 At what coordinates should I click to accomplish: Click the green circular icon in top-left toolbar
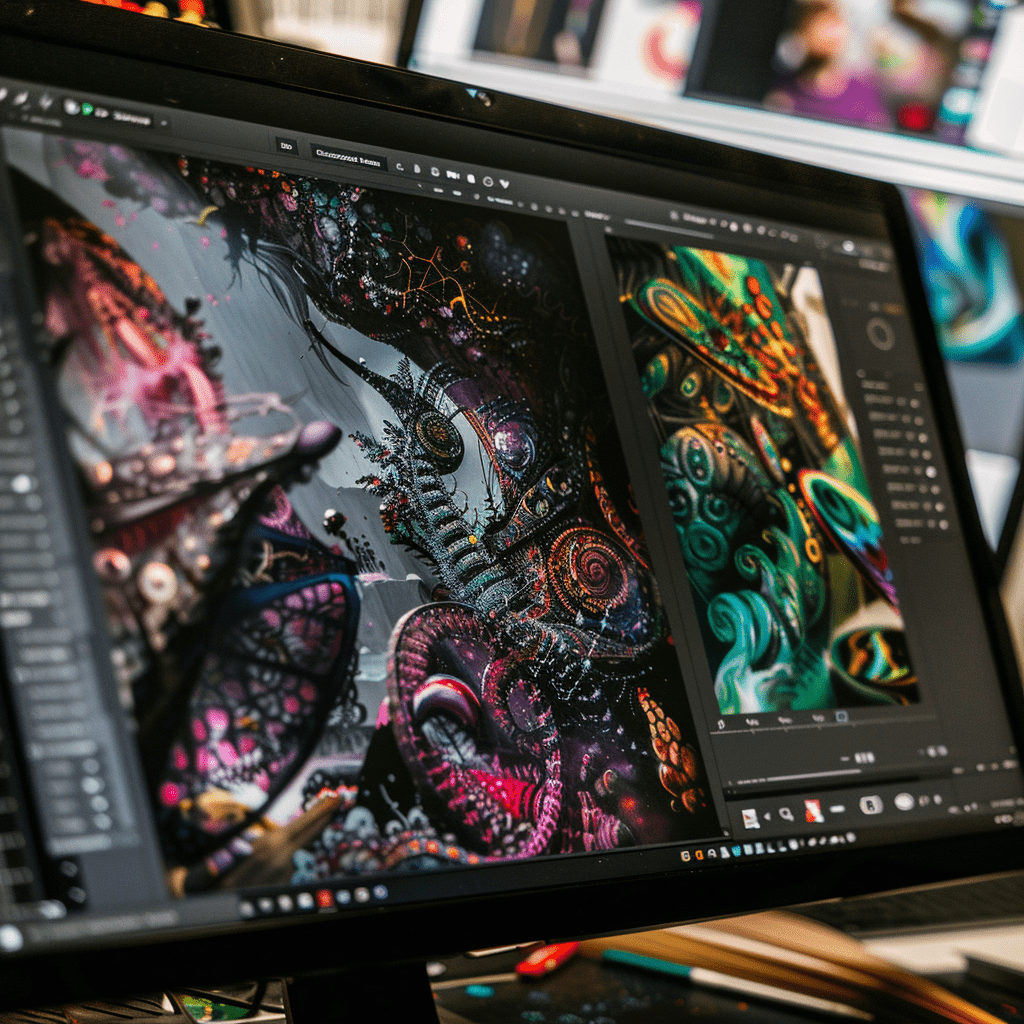click(x=87, y=108)
